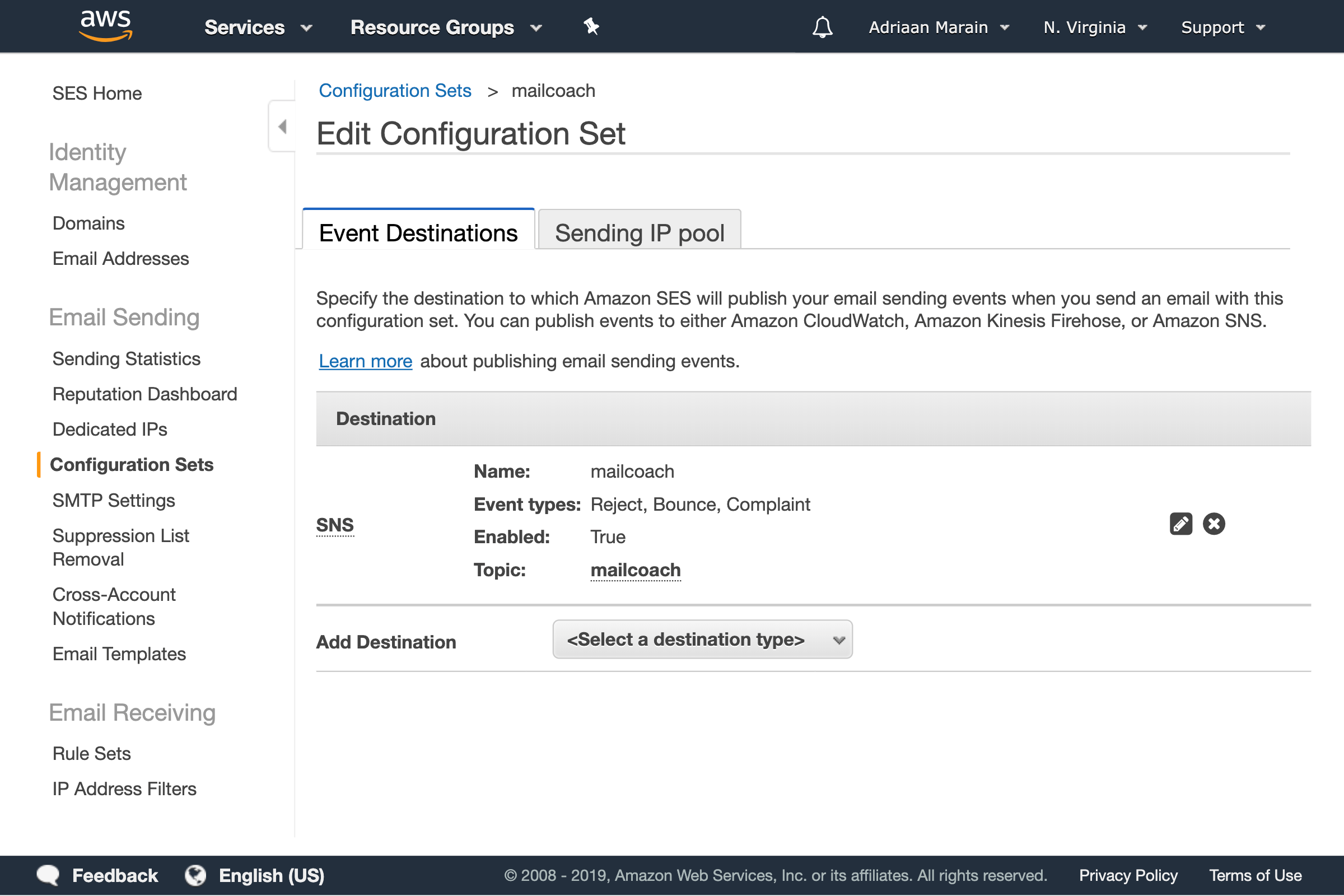Open Reputation Dashboard in the sidebar
This screenshot has height=896, width=1344.
[144, 394]
